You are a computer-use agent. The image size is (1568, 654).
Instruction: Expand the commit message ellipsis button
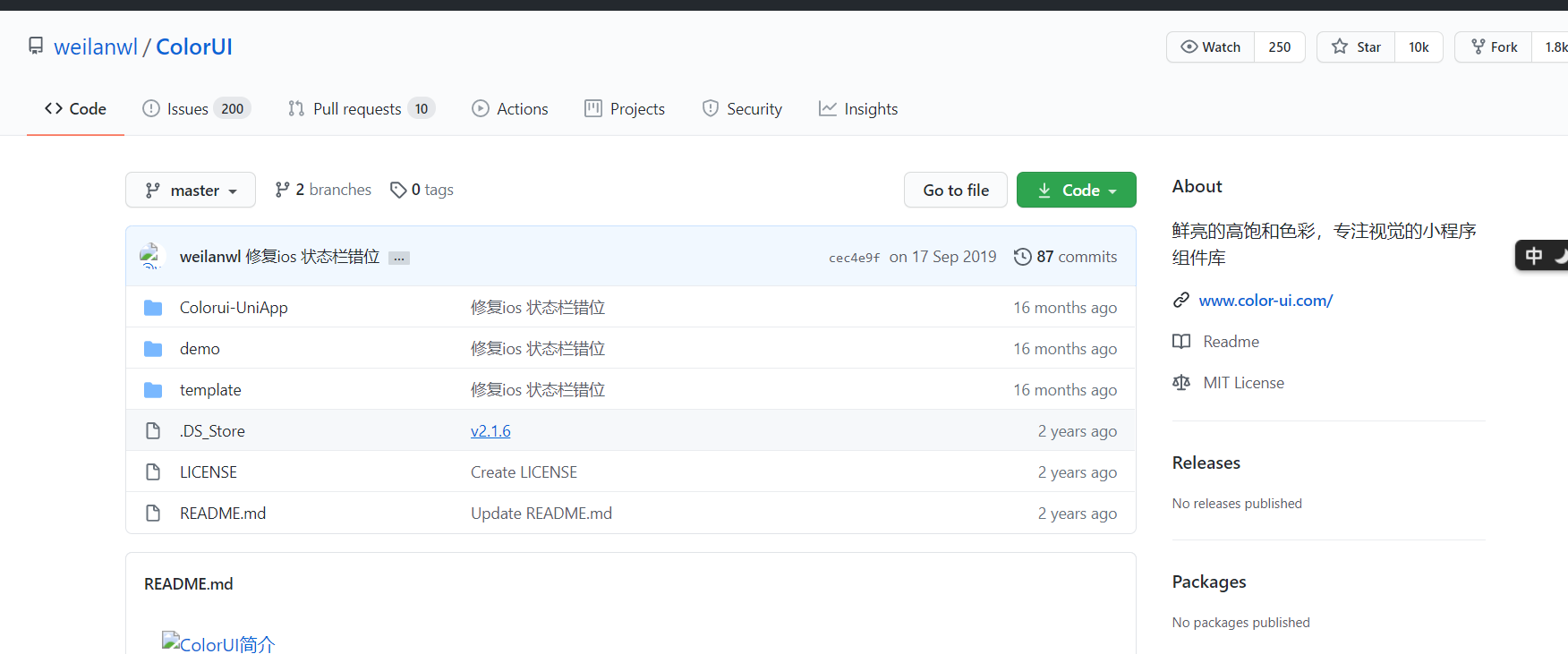click(x=399, y=258)
